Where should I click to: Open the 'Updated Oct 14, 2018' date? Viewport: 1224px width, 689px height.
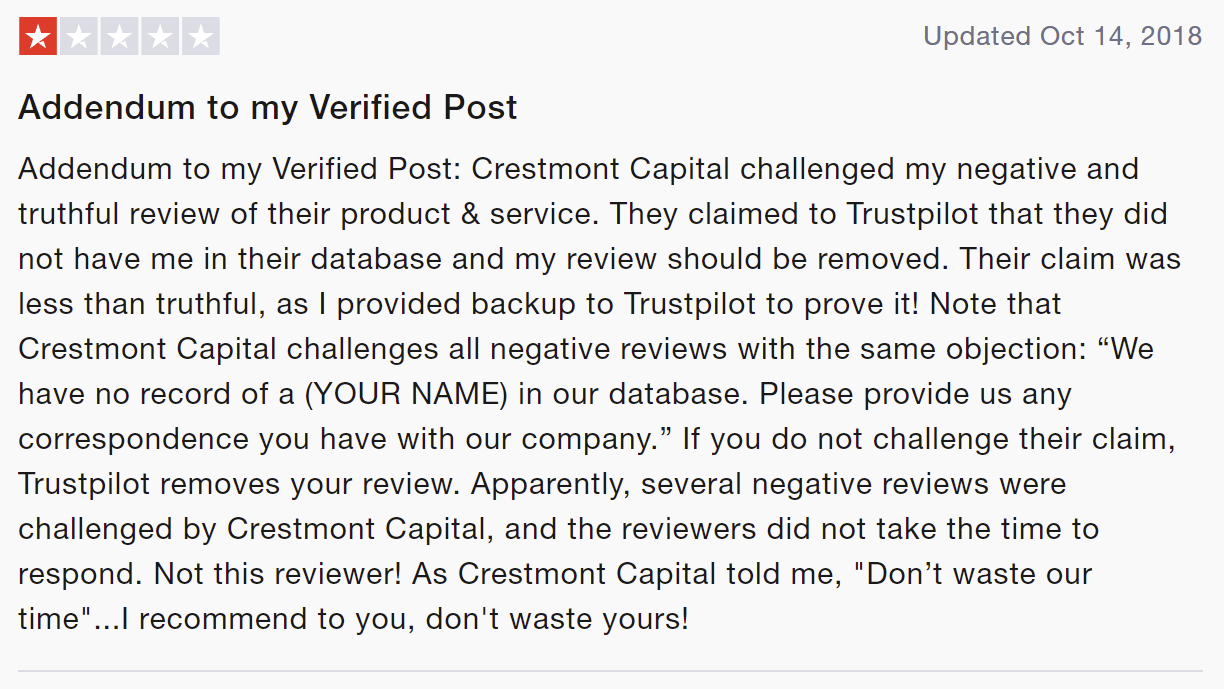pos(1063,37)
